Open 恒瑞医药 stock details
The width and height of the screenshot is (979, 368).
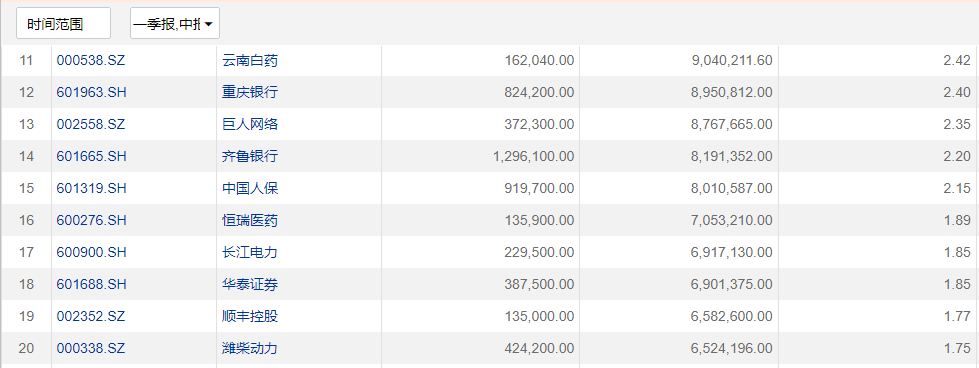click(250, 220)
